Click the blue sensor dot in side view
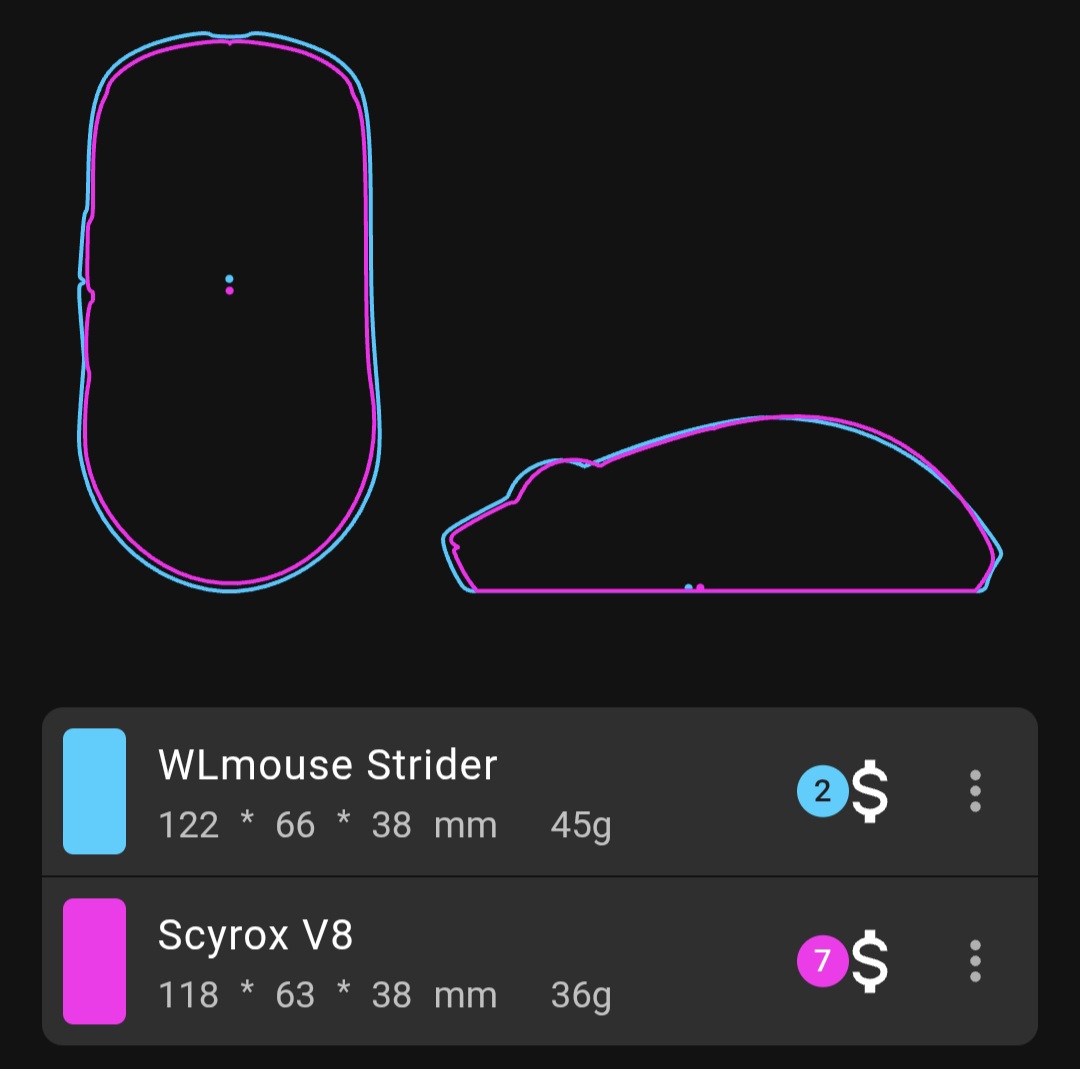1080x1069 pixels. 688,588
